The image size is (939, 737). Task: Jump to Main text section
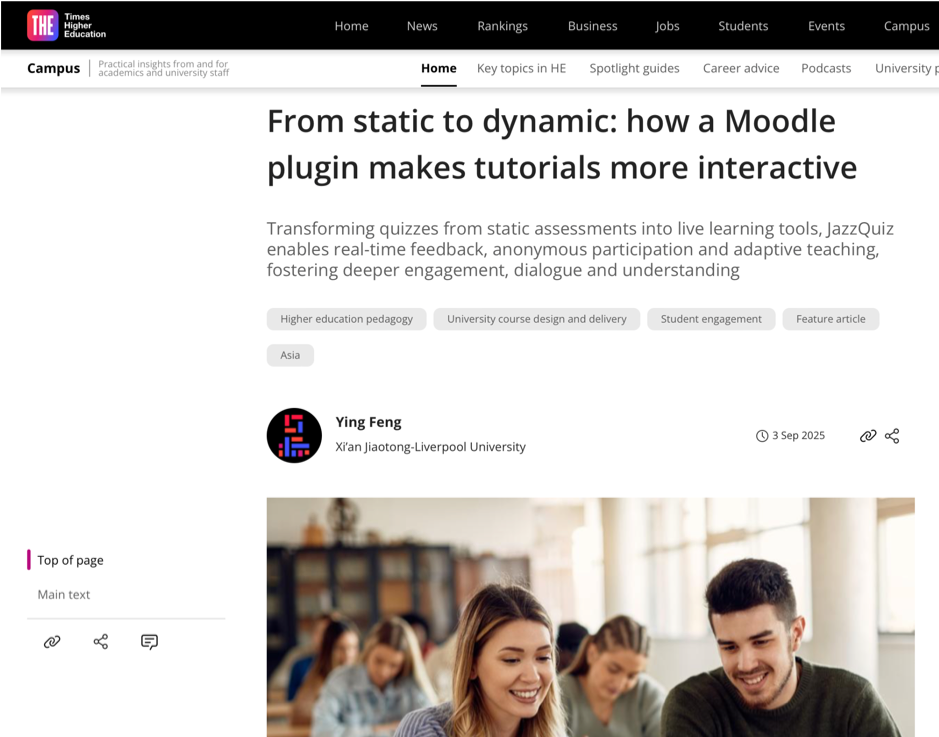coord(64,594)
